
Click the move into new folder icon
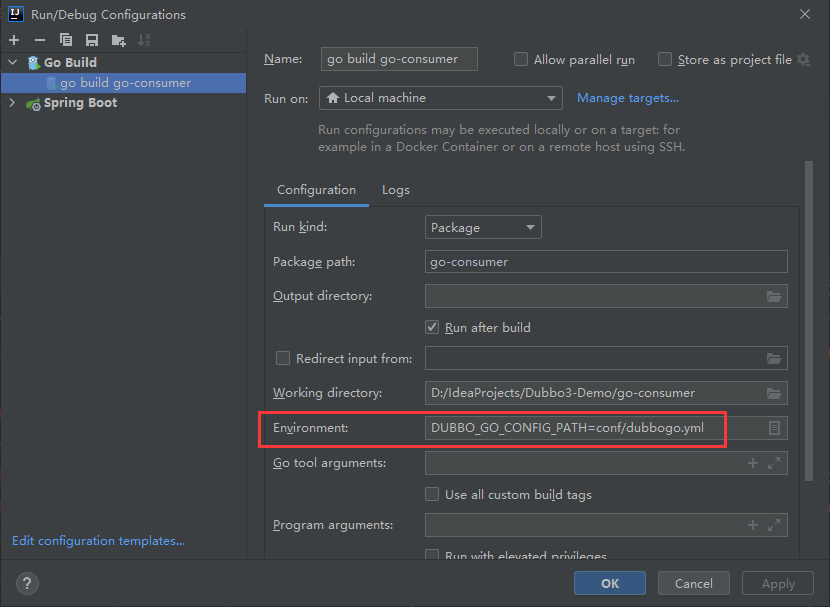coord(119,40)
